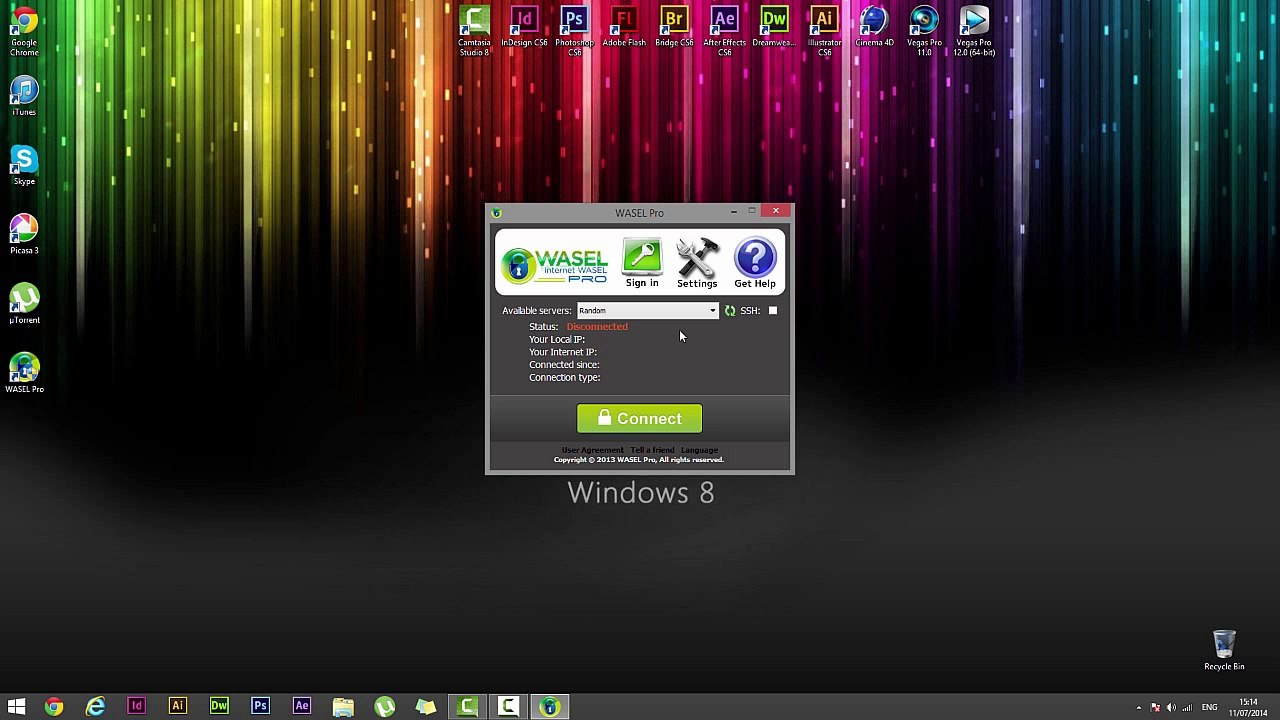Click the InDesign CS6 desktop icon

524,27
